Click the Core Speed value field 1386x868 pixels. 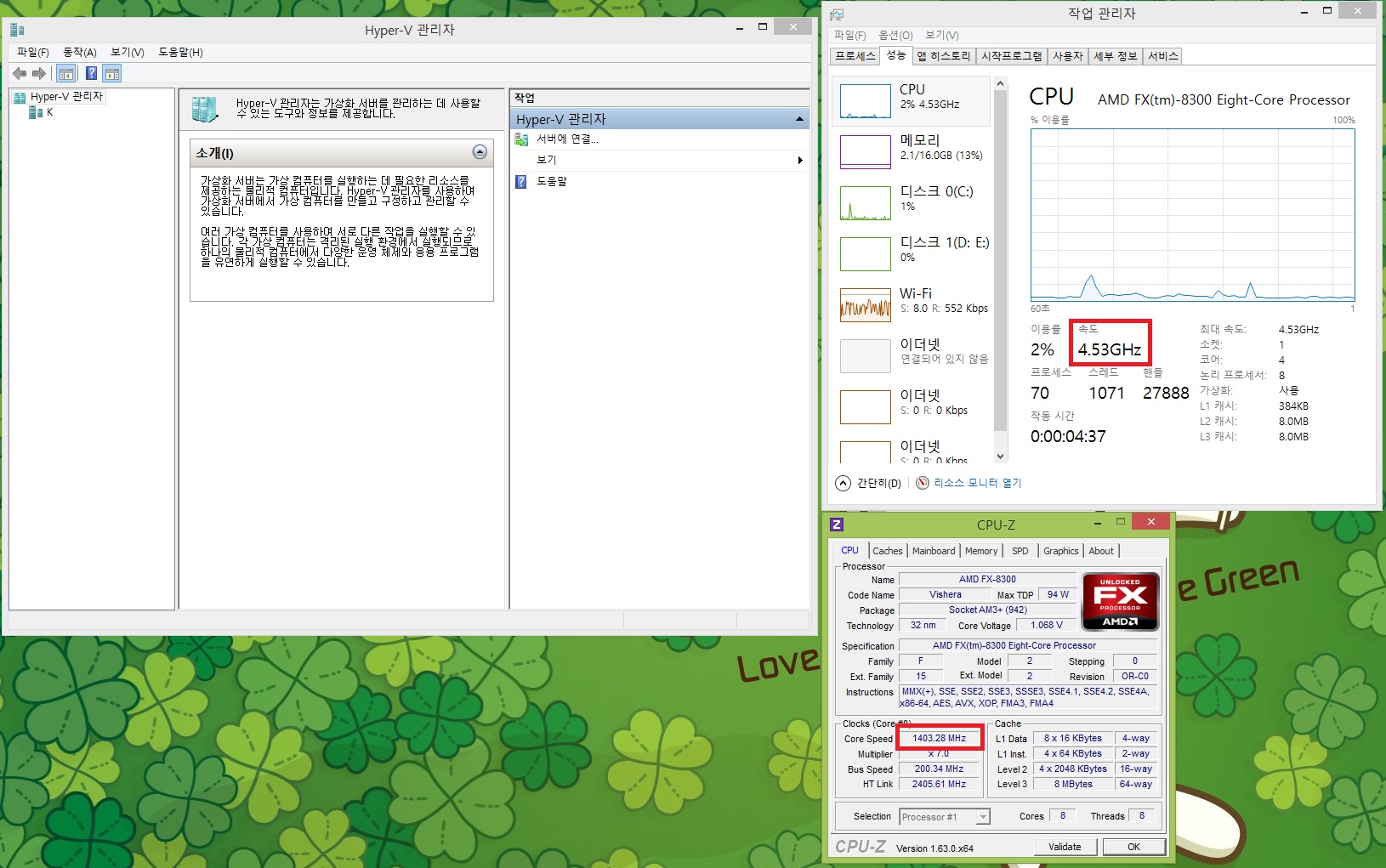click(940, 738)
